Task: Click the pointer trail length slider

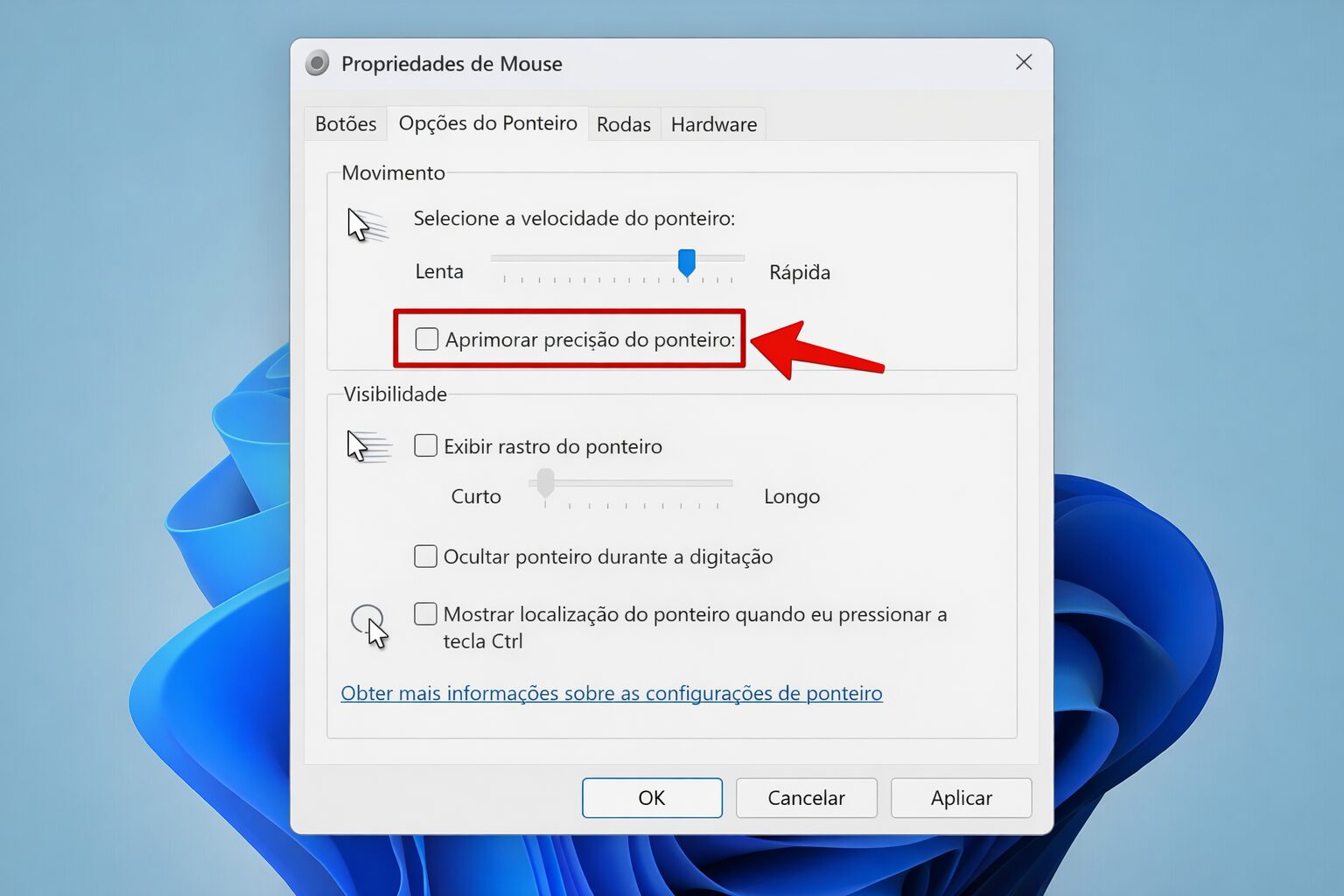Action: (630, 483)
